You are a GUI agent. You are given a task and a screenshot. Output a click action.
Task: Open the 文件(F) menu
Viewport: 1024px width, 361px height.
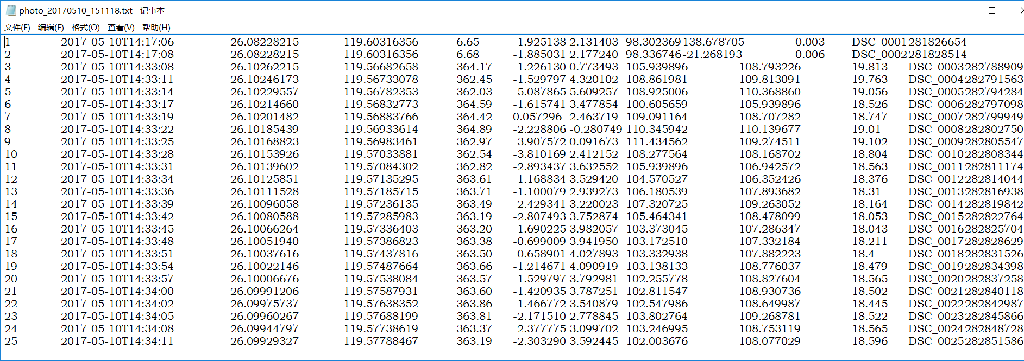pyautogui.click(x=18, y=27)
